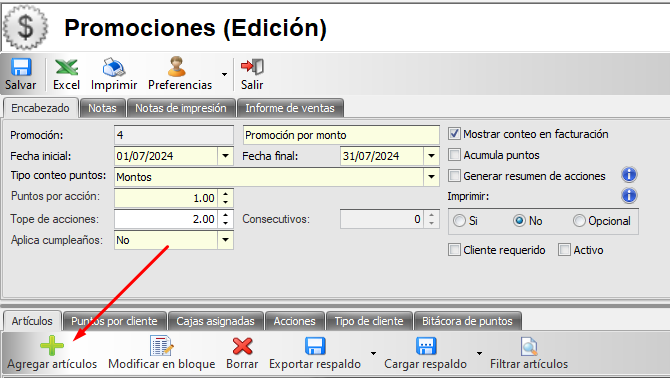
Task: Click the Promoción number field
Action: (x=174, y=135)
